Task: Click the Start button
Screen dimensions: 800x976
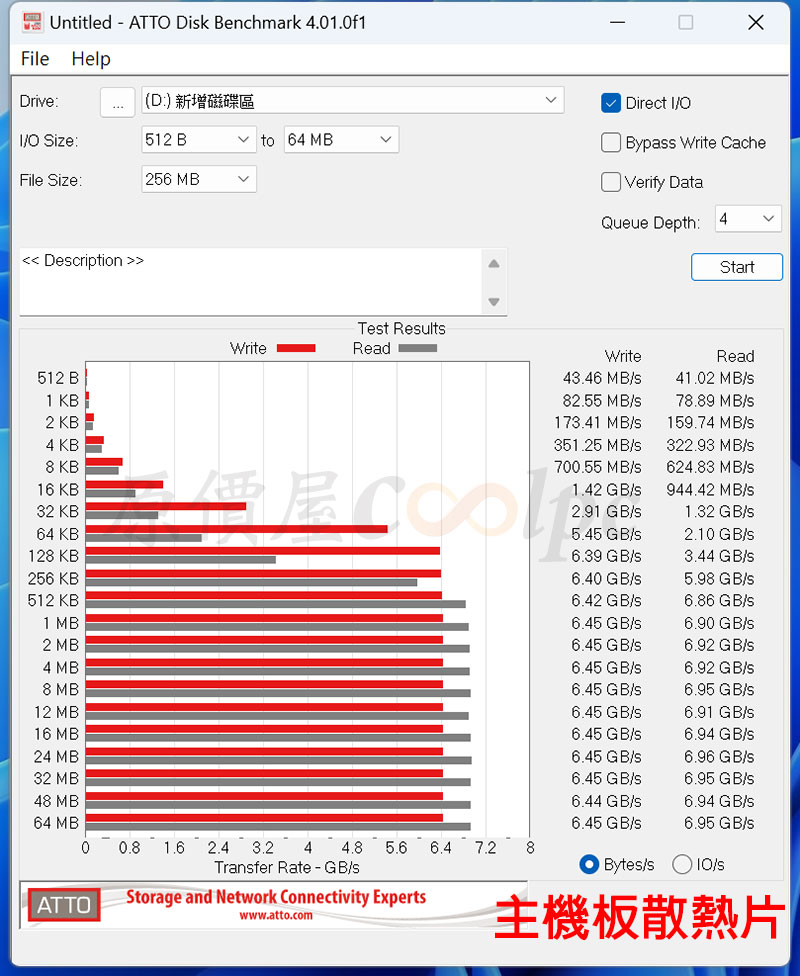Action: pyautogui.click(x=737, y=267)
